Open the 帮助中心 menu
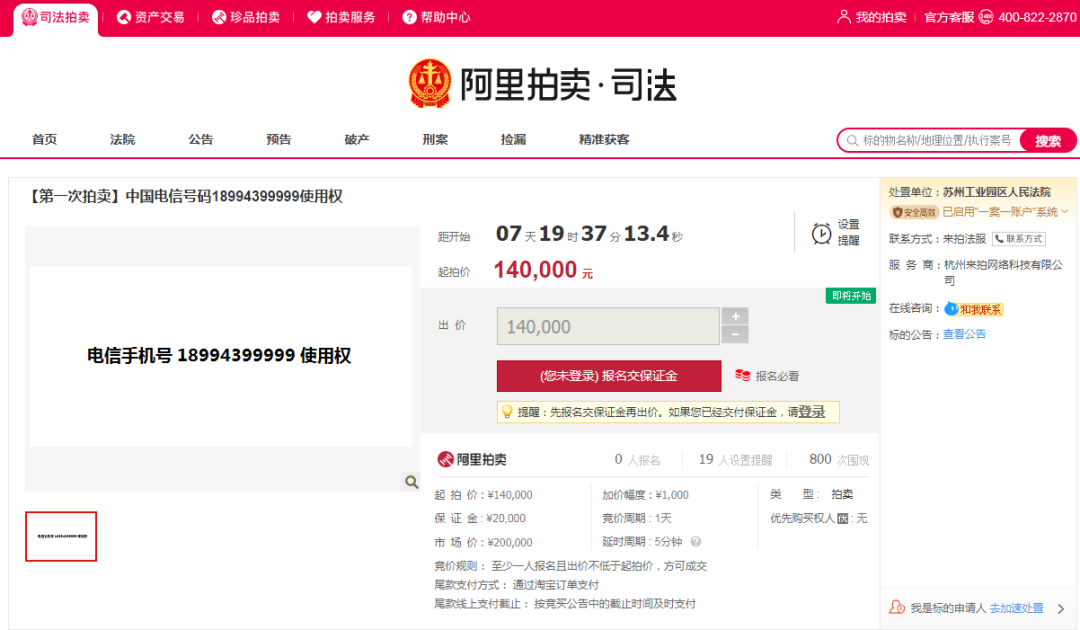 (x=435, y=16)
